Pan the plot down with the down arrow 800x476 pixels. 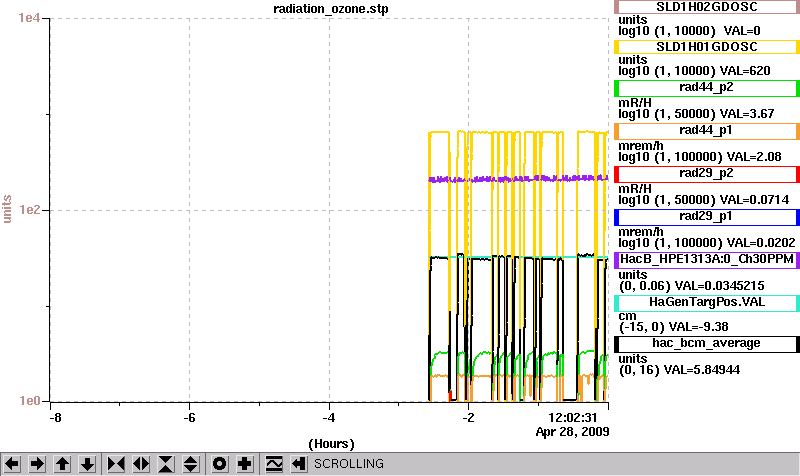(x=87, y=464)
